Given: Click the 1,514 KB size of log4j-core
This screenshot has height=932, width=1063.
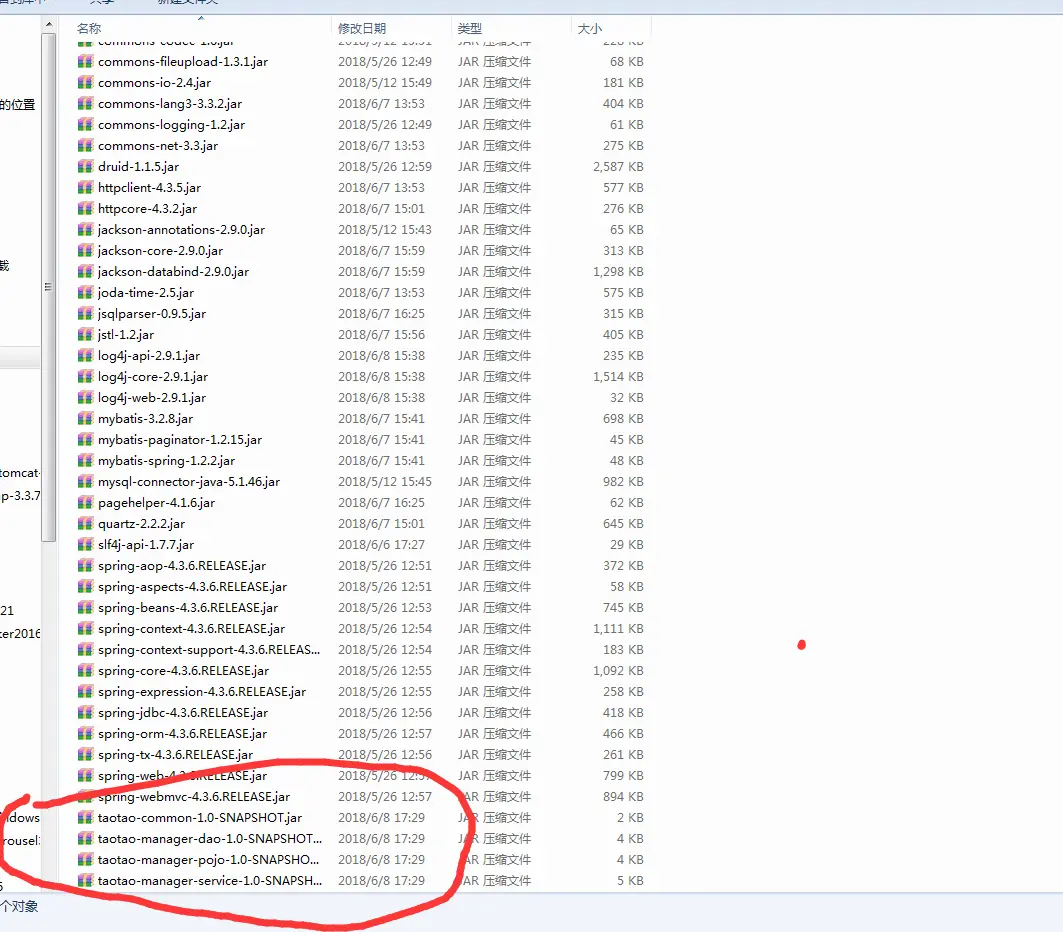Looking at the screenshot, I should pyautogui.click(x=618, y=377).
